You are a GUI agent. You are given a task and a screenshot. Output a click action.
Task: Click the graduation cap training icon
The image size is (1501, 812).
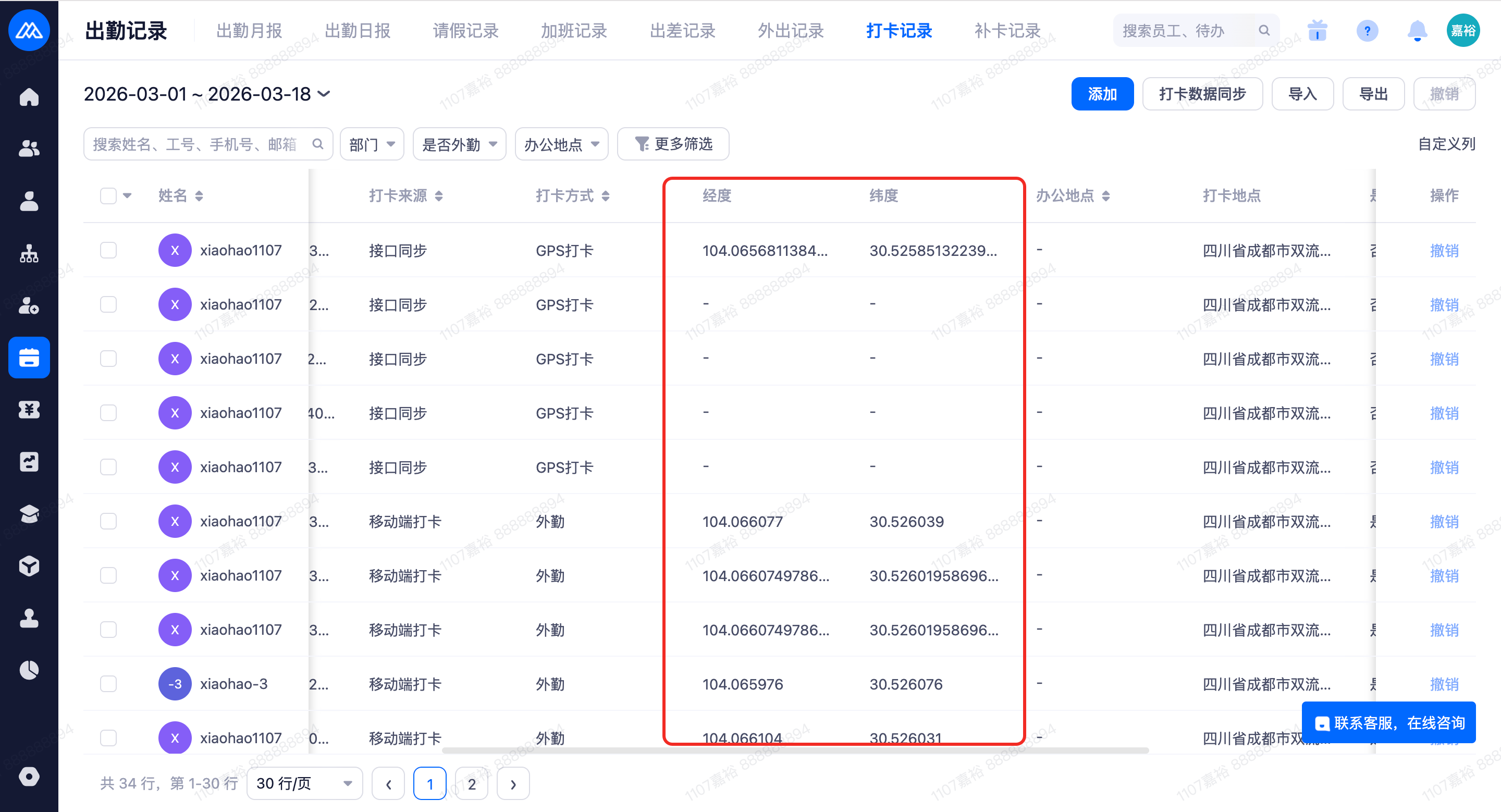(x=29, y=514)
